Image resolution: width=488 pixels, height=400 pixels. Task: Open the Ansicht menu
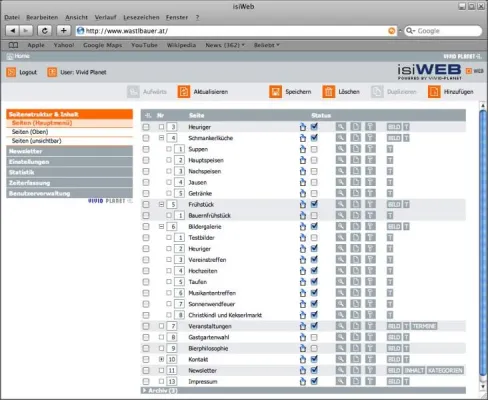tap(76, 17)
